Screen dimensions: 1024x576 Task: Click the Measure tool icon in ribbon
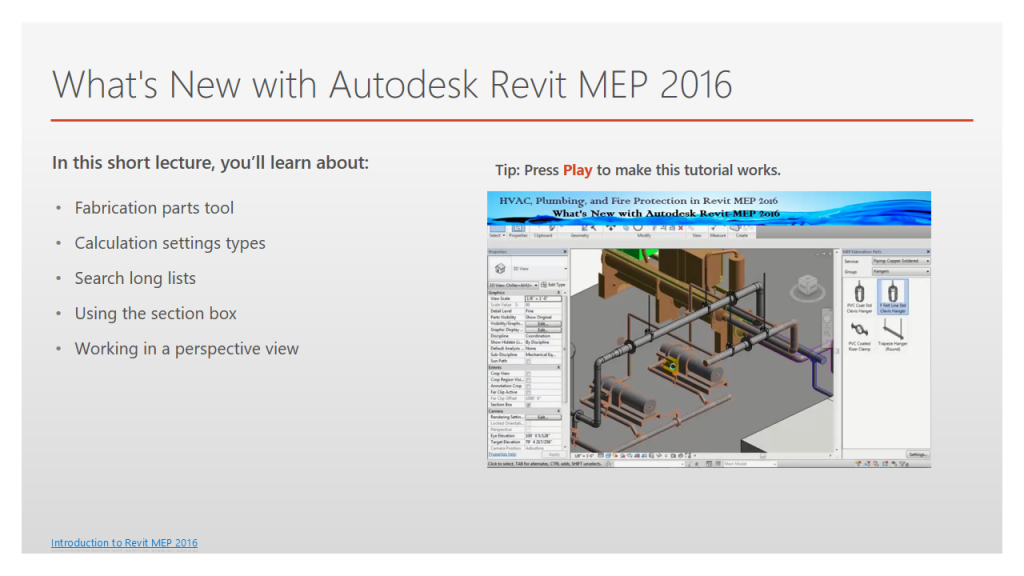[714, 228]
